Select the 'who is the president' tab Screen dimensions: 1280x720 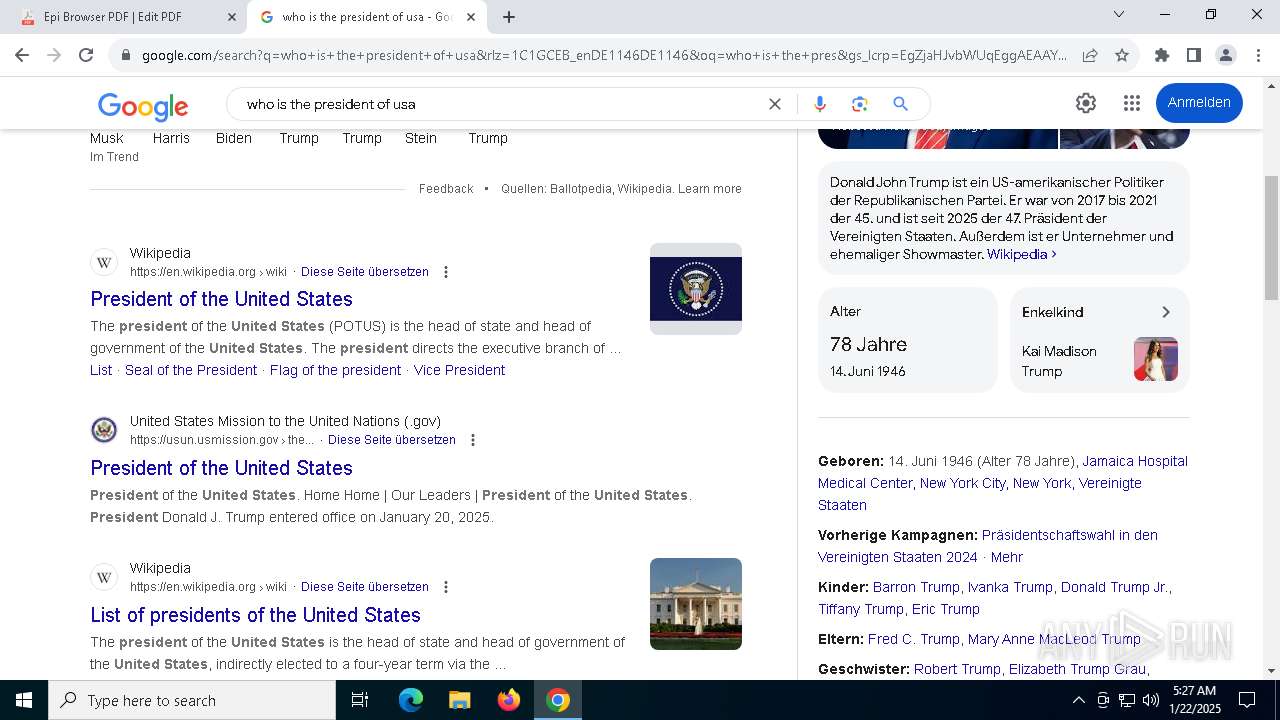coord(367,17)
